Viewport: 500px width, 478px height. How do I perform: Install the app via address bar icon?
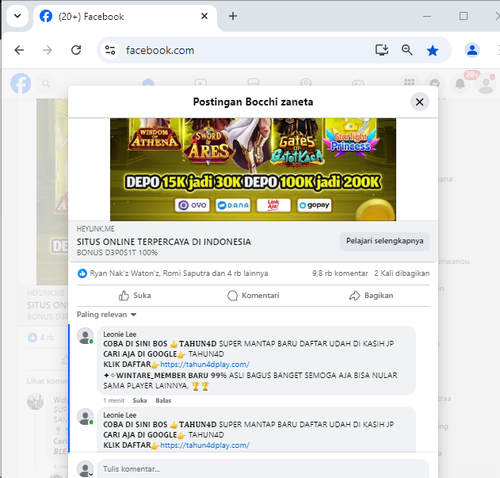tap(382, 50)
